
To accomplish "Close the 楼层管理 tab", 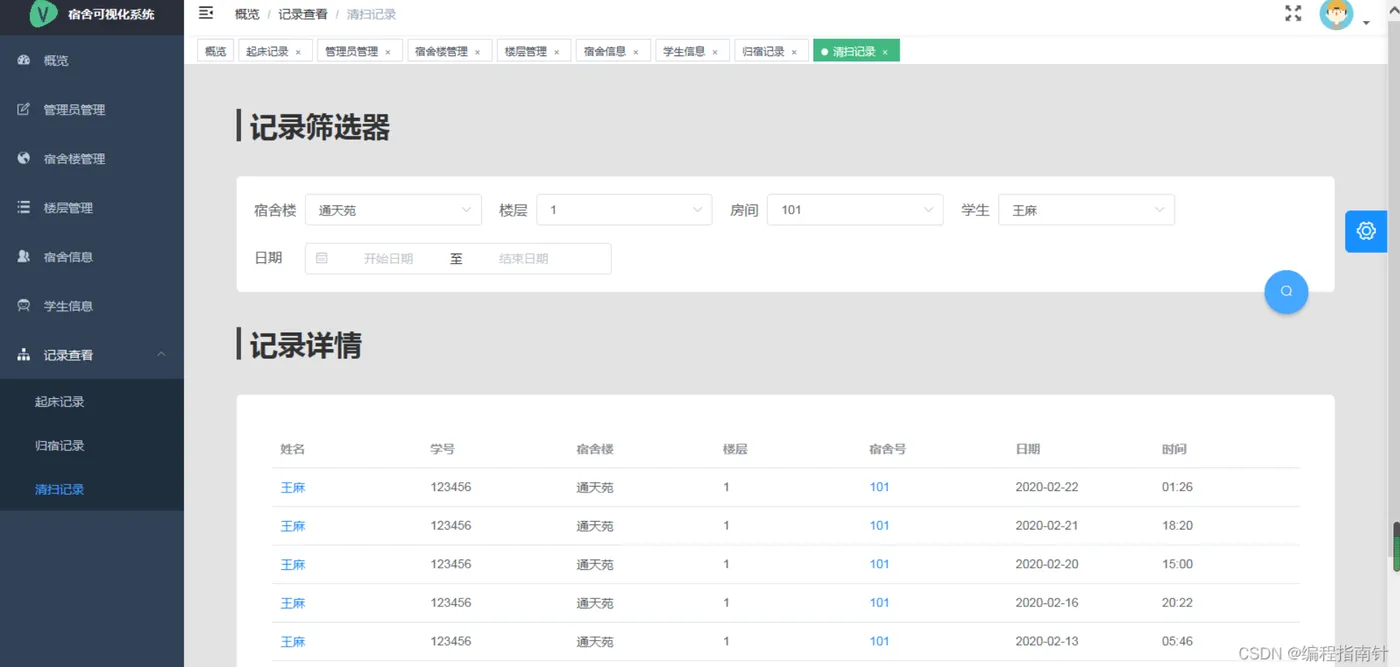I will pos(556,52).
